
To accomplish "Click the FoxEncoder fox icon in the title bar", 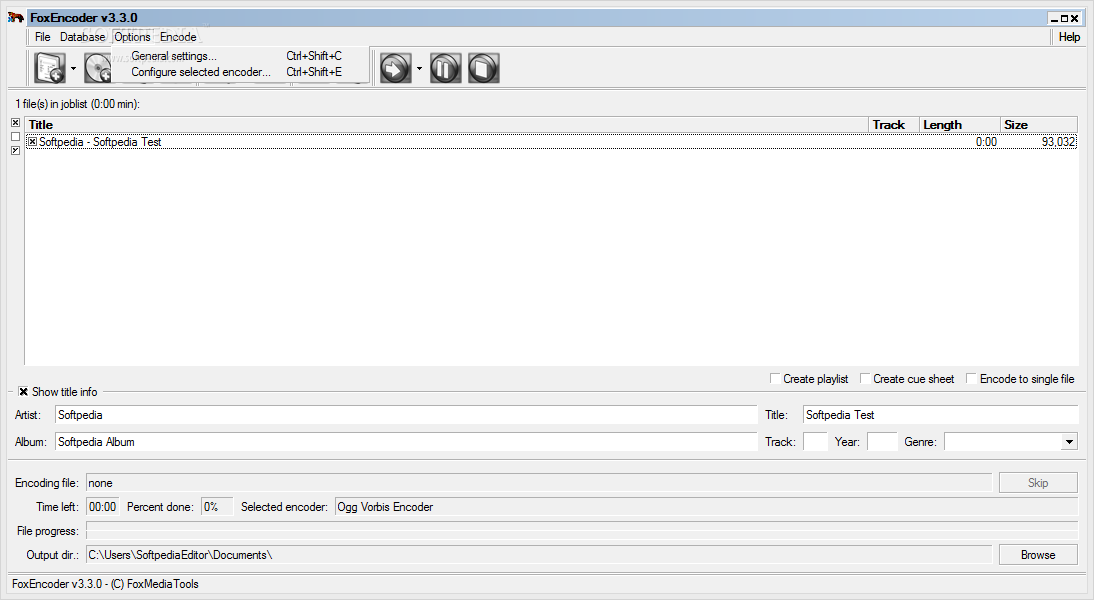I will point(16,17).
